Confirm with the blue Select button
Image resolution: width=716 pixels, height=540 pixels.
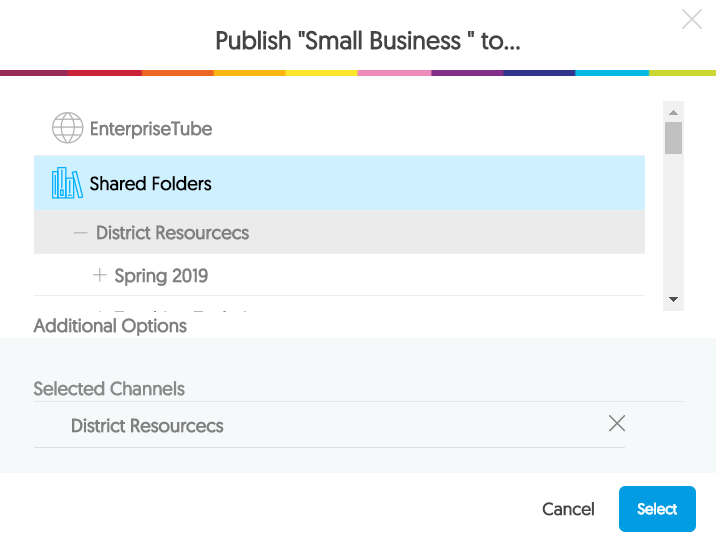click(657, 509)
